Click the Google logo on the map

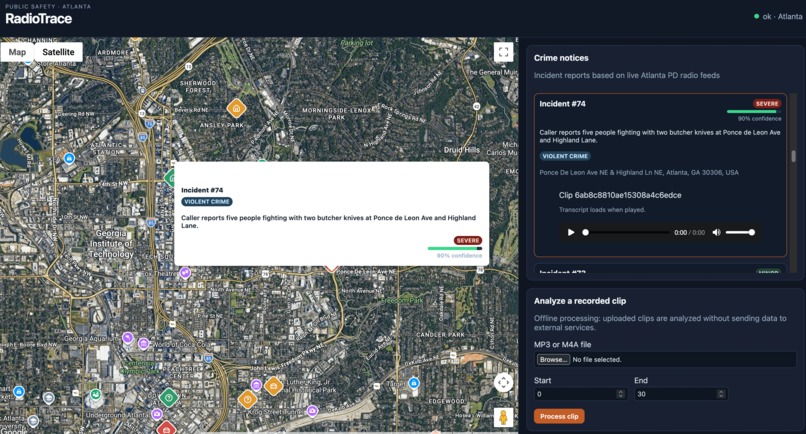[x=14, y=431]
